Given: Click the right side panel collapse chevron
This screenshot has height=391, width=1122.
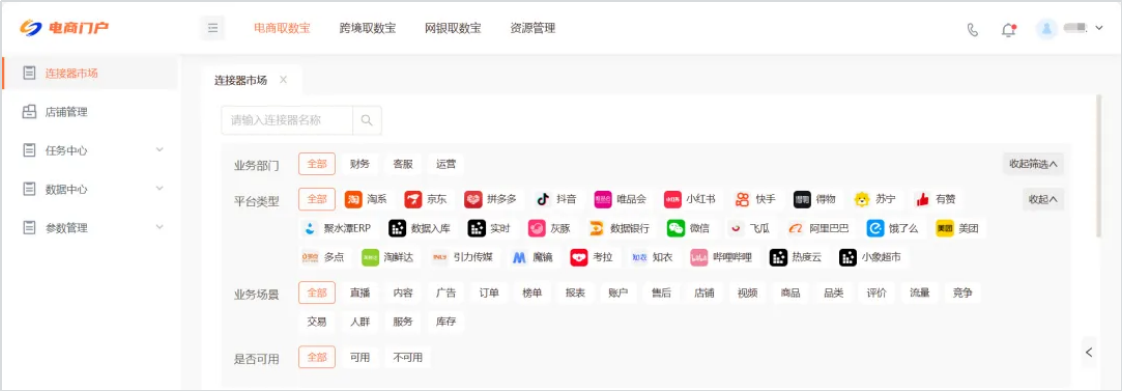Looking at the screenshot, I should click(1089, 352).
